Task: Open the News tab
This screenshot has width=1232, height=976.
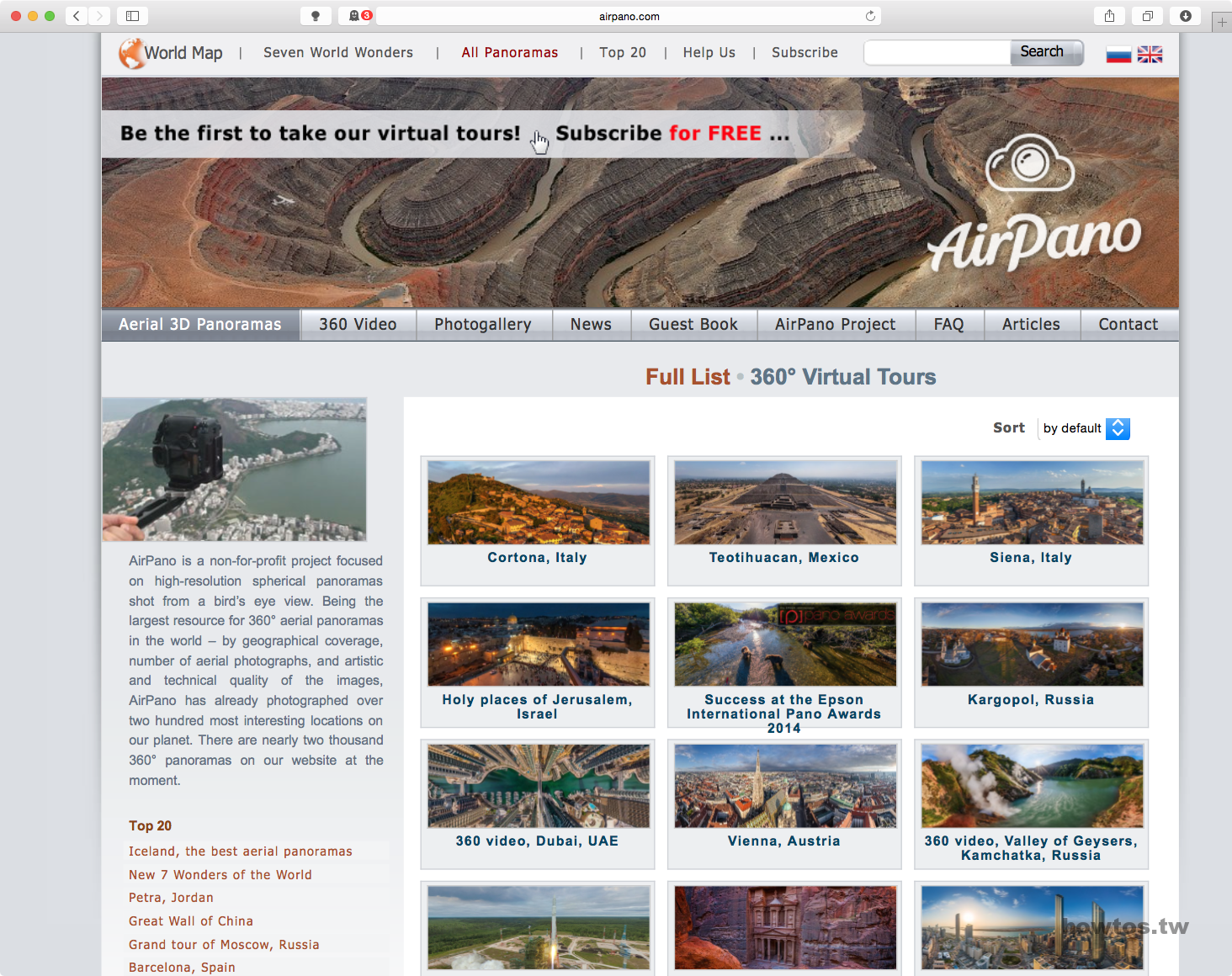Action: tap(591, 325)
